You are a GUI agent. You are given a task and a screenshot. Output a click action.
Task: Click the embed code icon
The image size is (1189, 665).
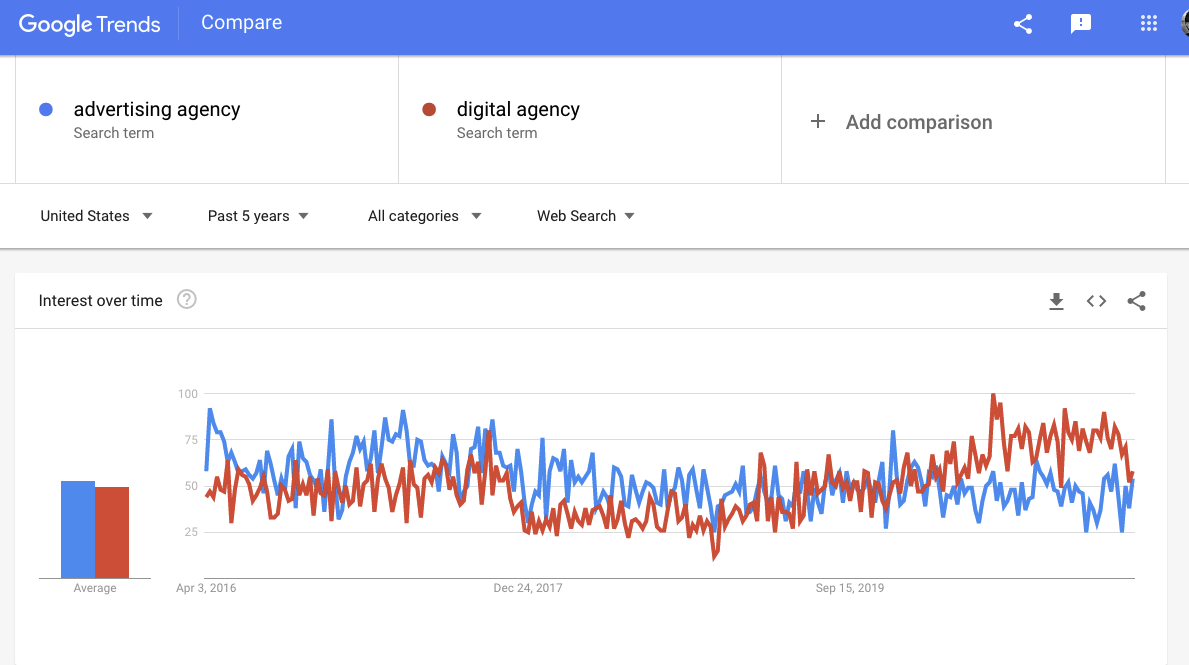pos(1096,301)
